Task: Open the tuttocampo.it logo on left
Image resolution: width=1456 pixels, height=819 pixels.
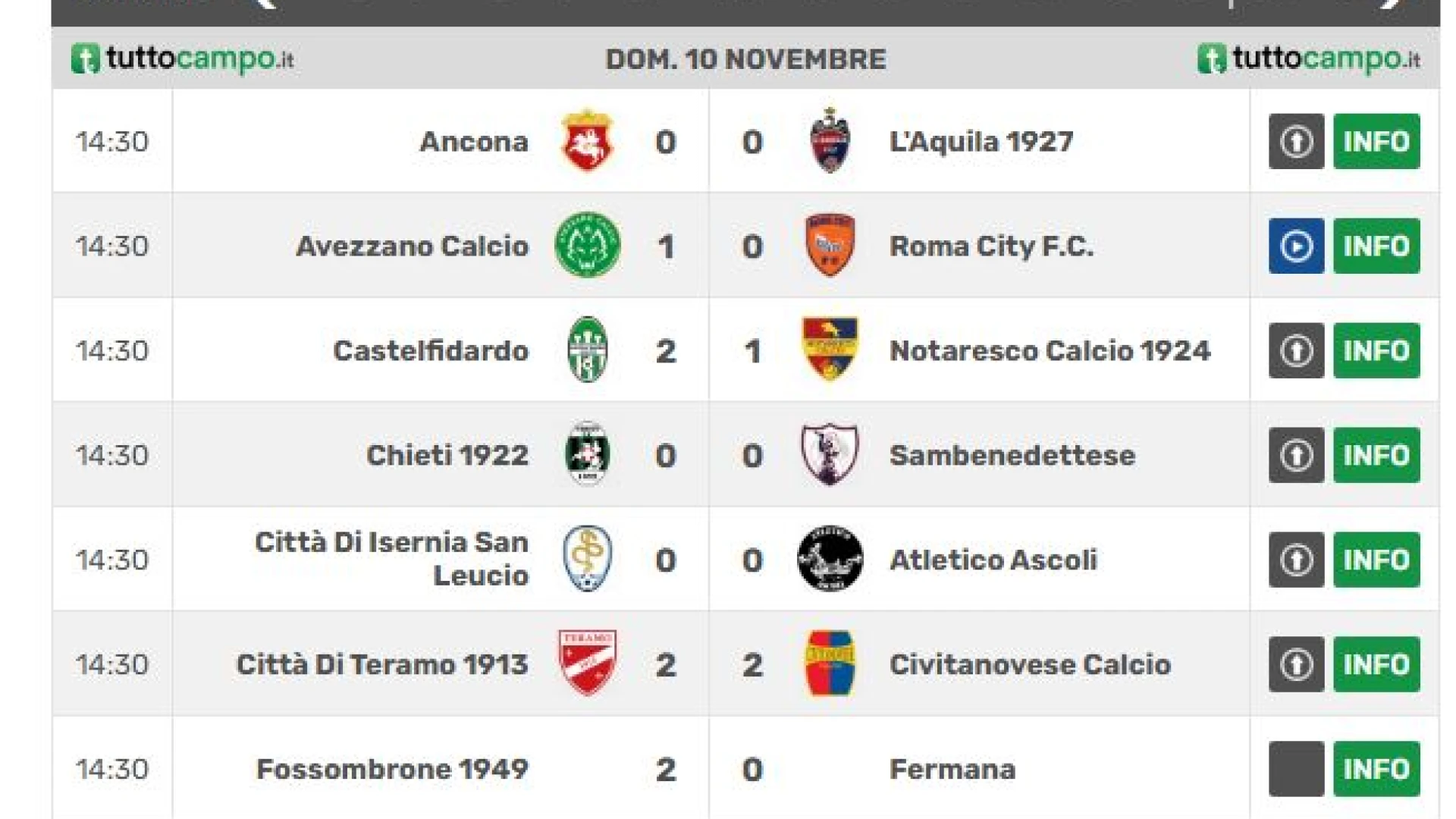Action: (182, 58)
